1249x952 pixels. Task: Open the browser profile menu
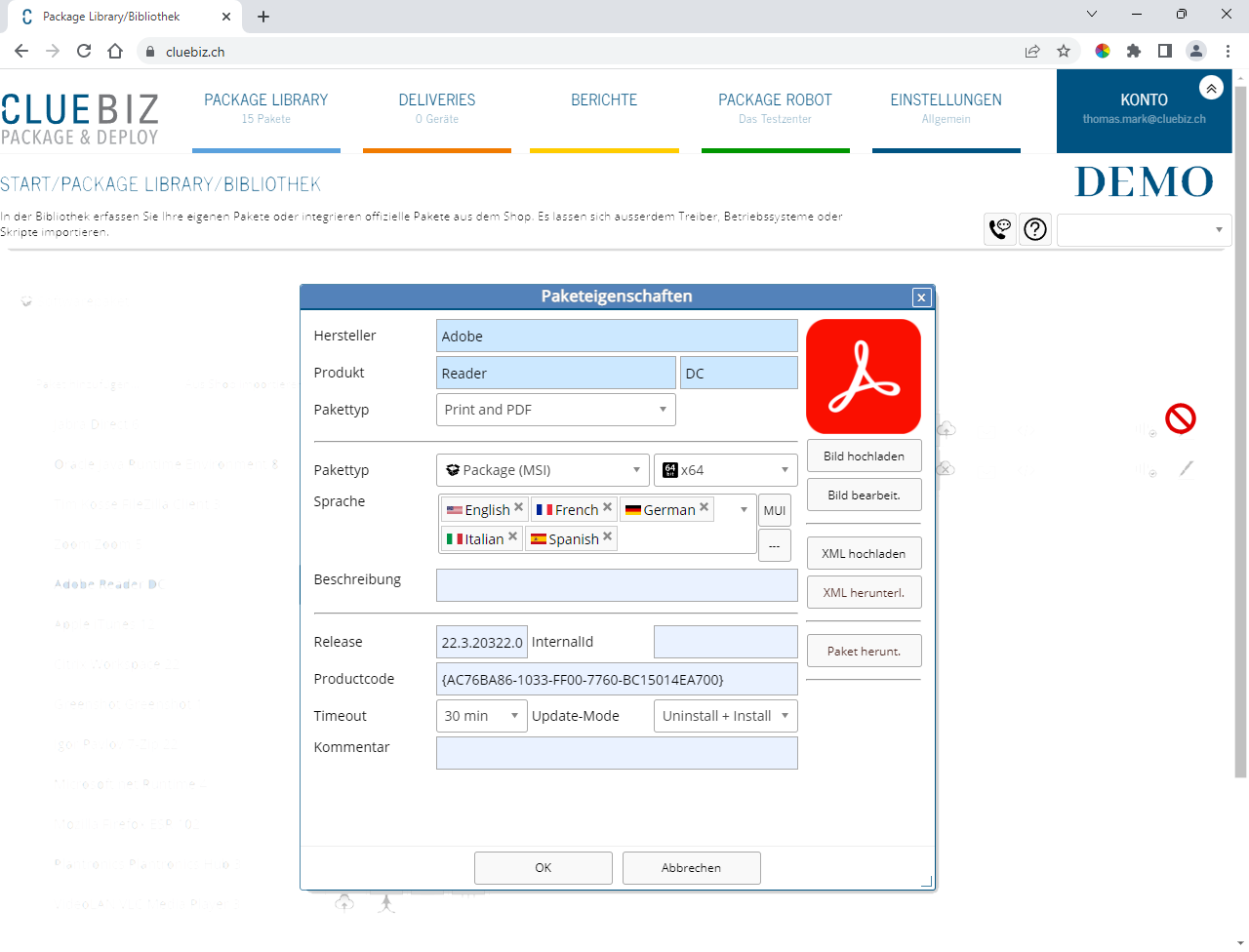[1196, 51]
